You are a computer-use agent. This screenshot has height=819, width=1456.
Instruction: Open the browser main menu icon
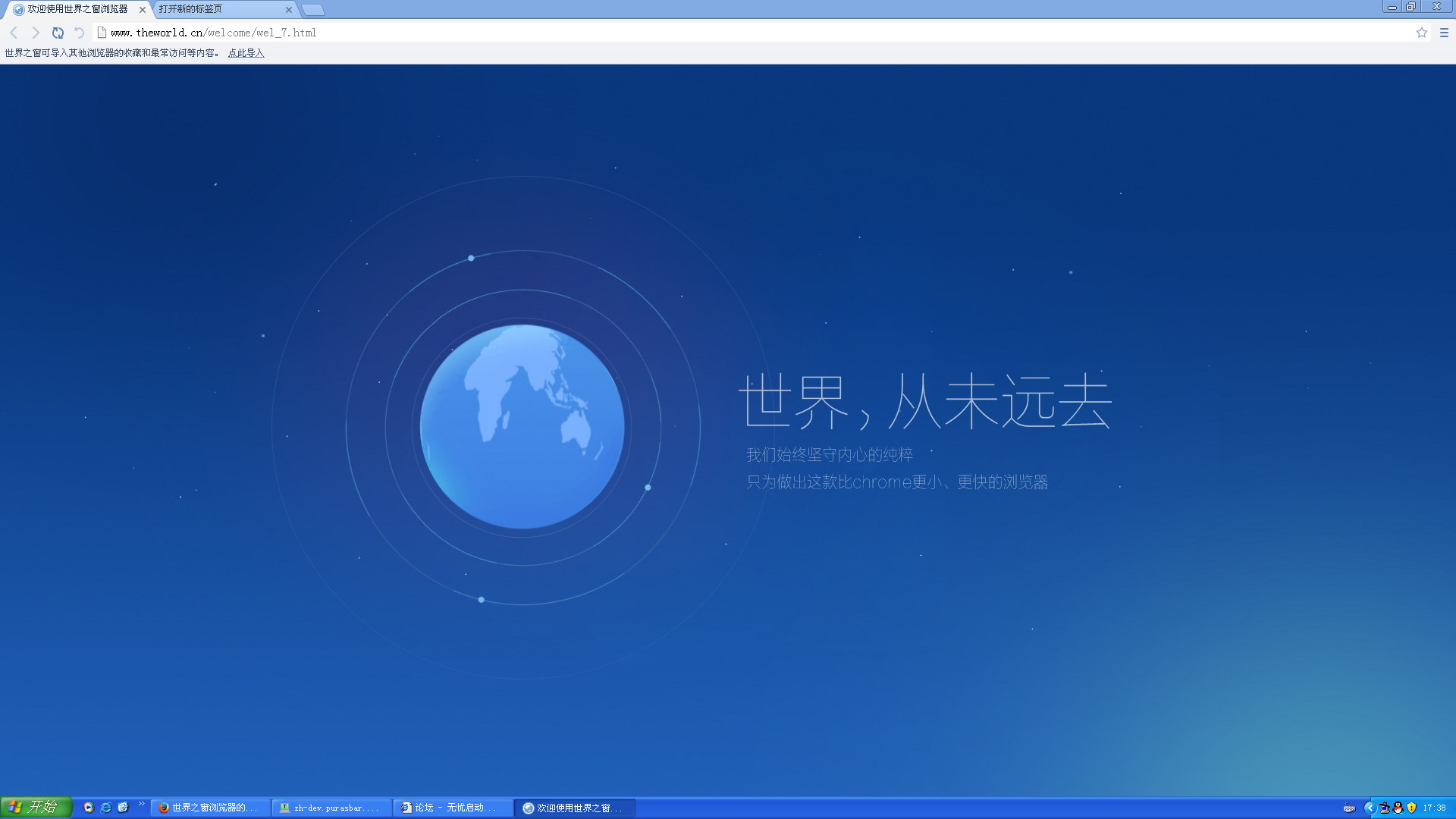click(x=1444, y=33)
